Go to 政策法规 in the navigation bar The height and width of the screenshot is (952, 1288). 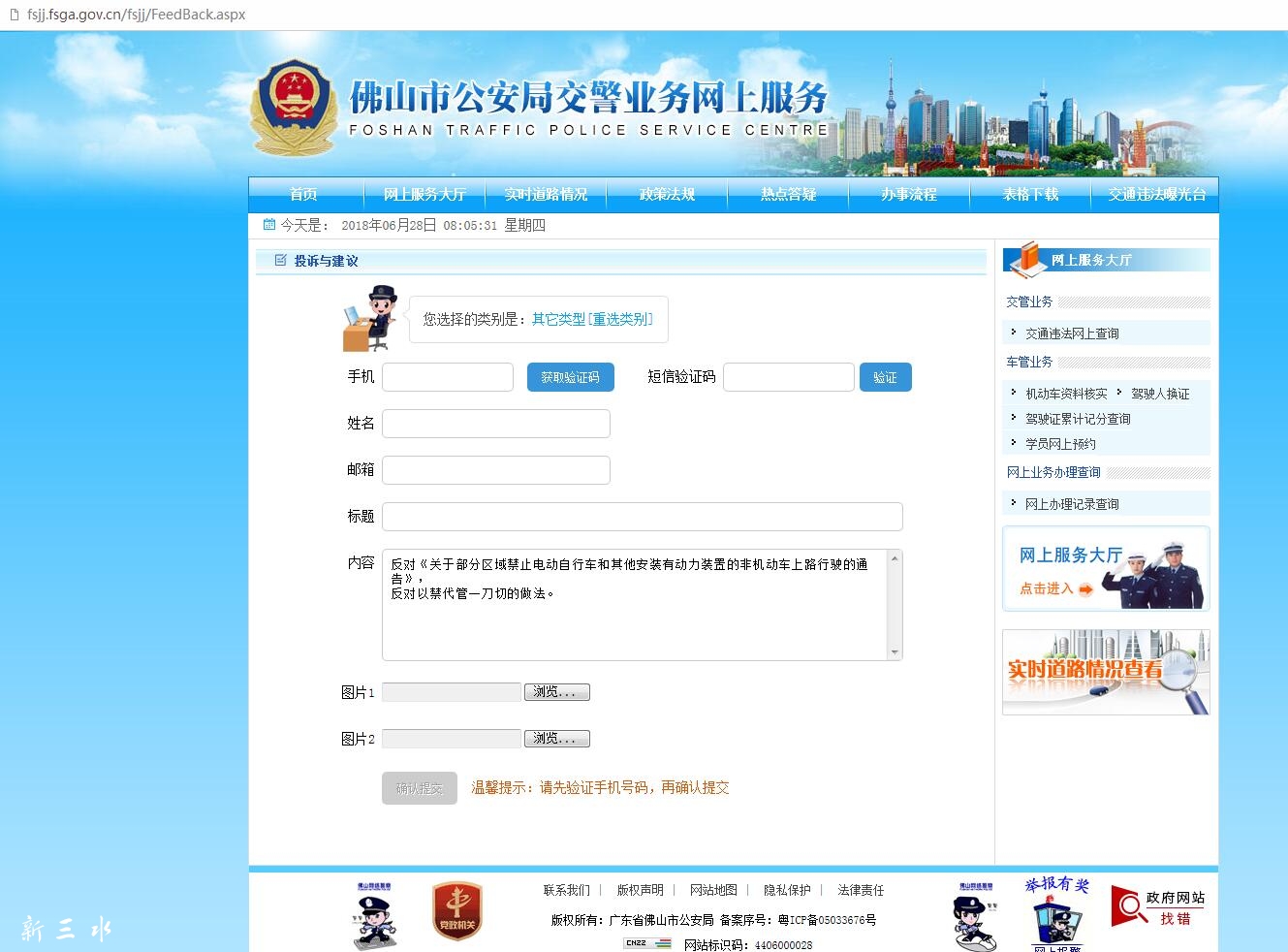tap(667, 195)
